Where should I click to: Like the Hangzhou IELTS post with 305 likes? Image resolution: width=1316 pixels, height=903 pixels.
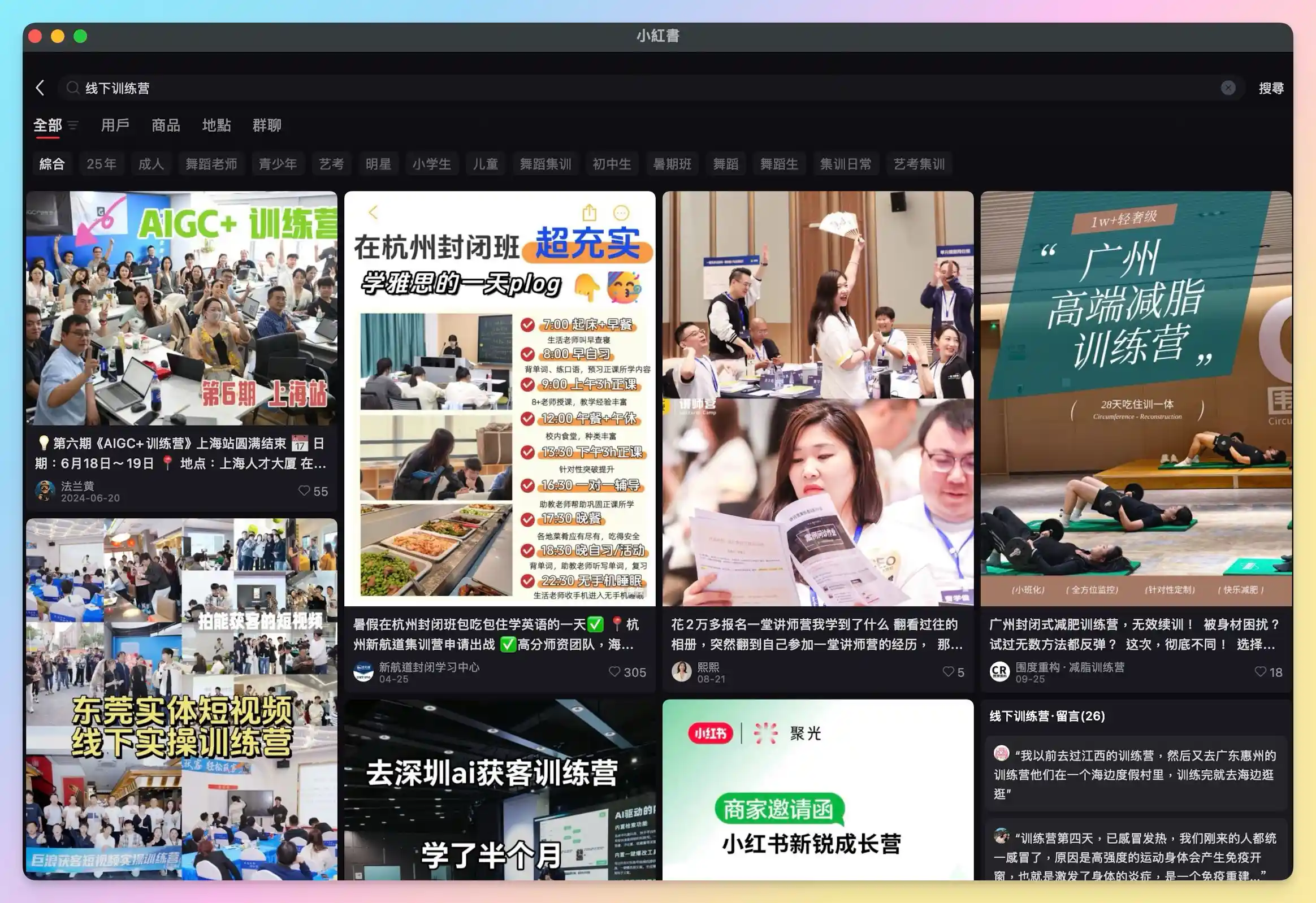pos(614,671)
